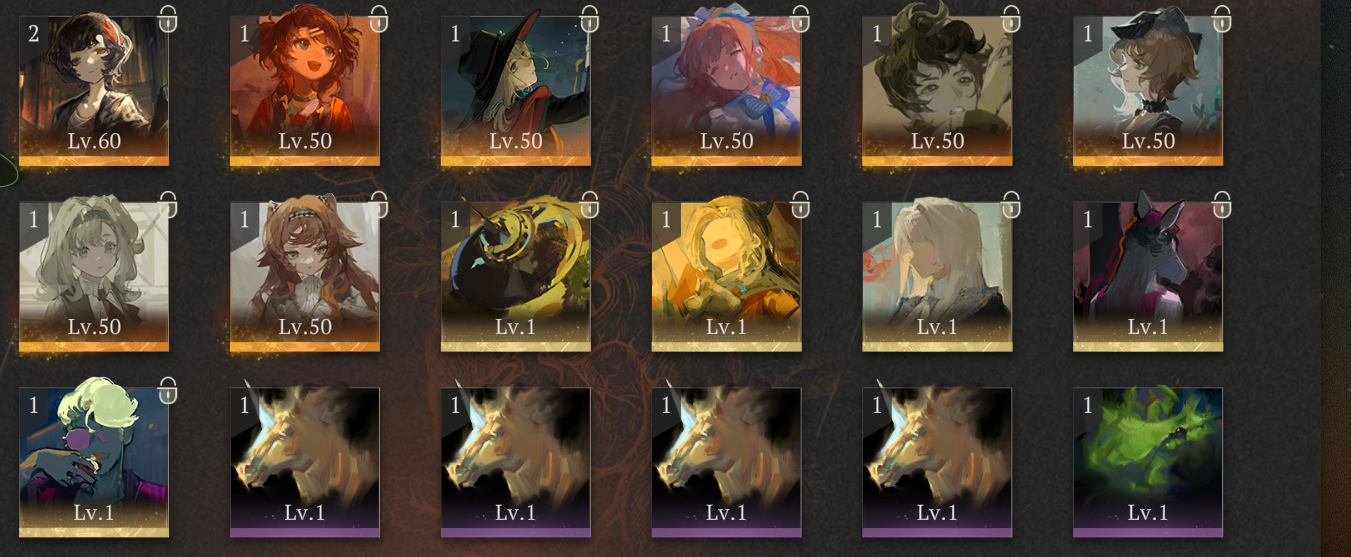Select the Lv.60 dark-haired girl card
The image size is (1351, 557).
94,90
